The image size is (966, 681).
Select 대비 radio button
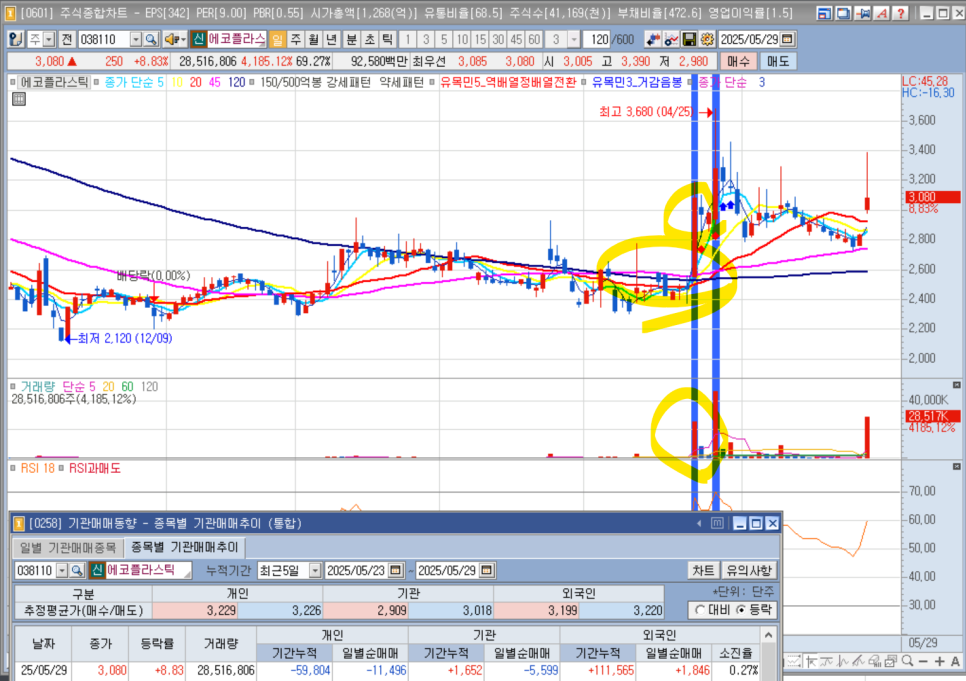(699, 610)
